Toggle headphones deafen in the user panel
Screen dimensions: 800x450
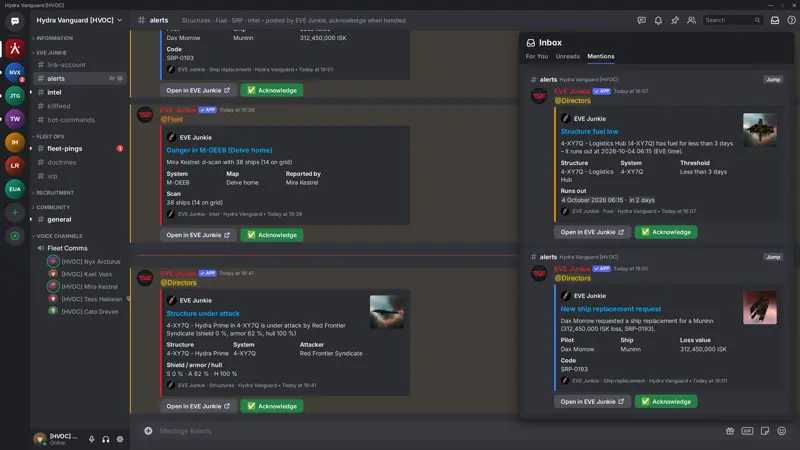point(106,439)
